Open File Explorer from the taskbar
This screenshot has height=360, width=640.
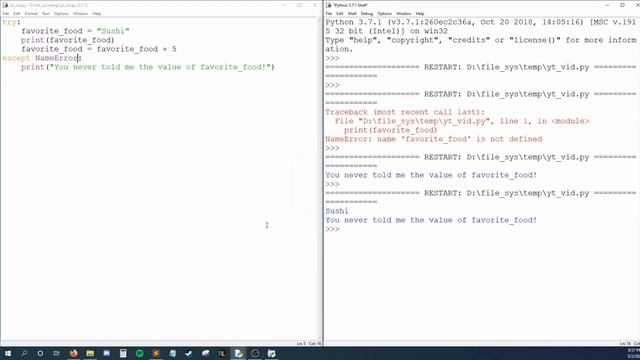tap(90, 353)
